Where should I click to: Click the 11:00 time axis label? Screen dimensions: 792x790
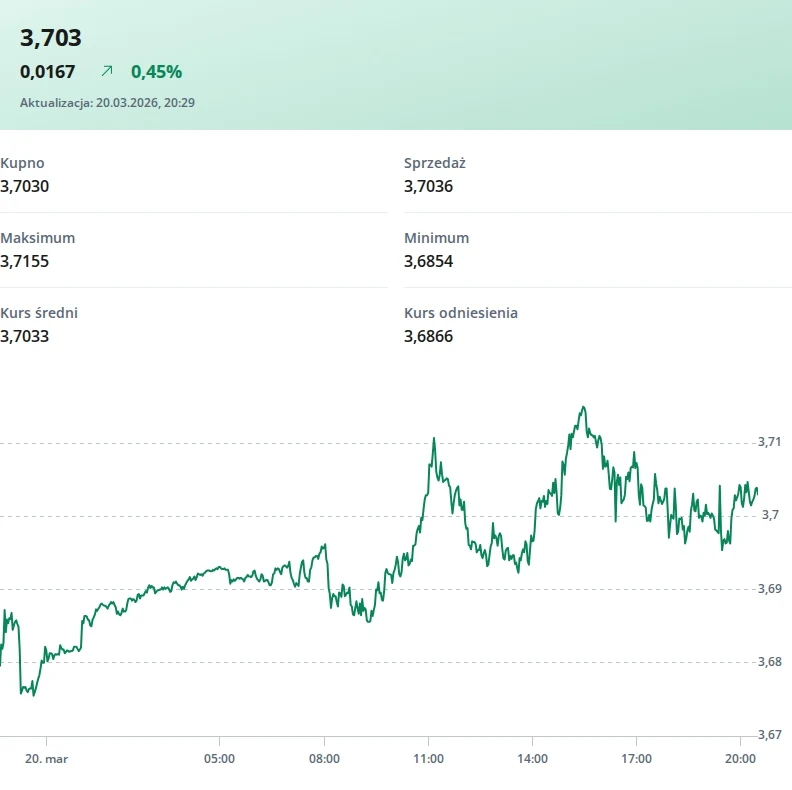(x=428, y=759)
